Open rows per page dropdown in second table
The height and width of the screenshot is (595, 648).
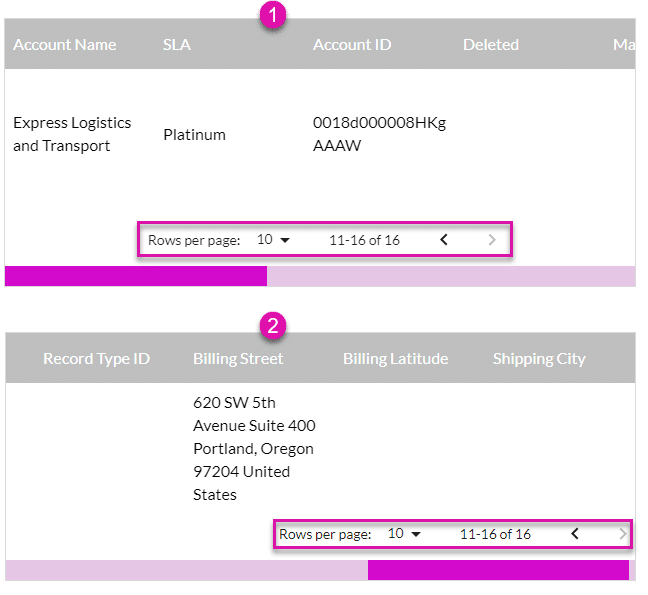click(x=404, y=534)
